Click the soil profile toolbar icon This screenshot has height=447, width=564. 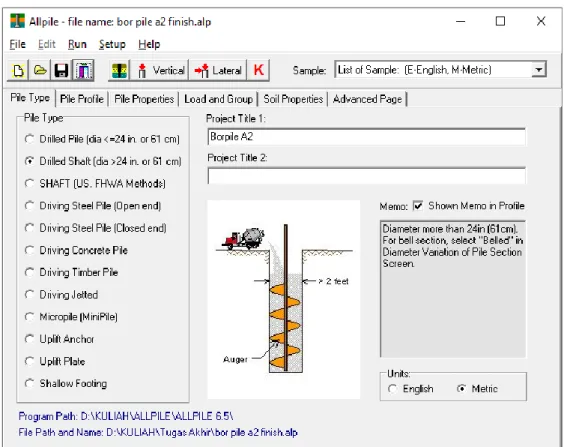[119, 70]
